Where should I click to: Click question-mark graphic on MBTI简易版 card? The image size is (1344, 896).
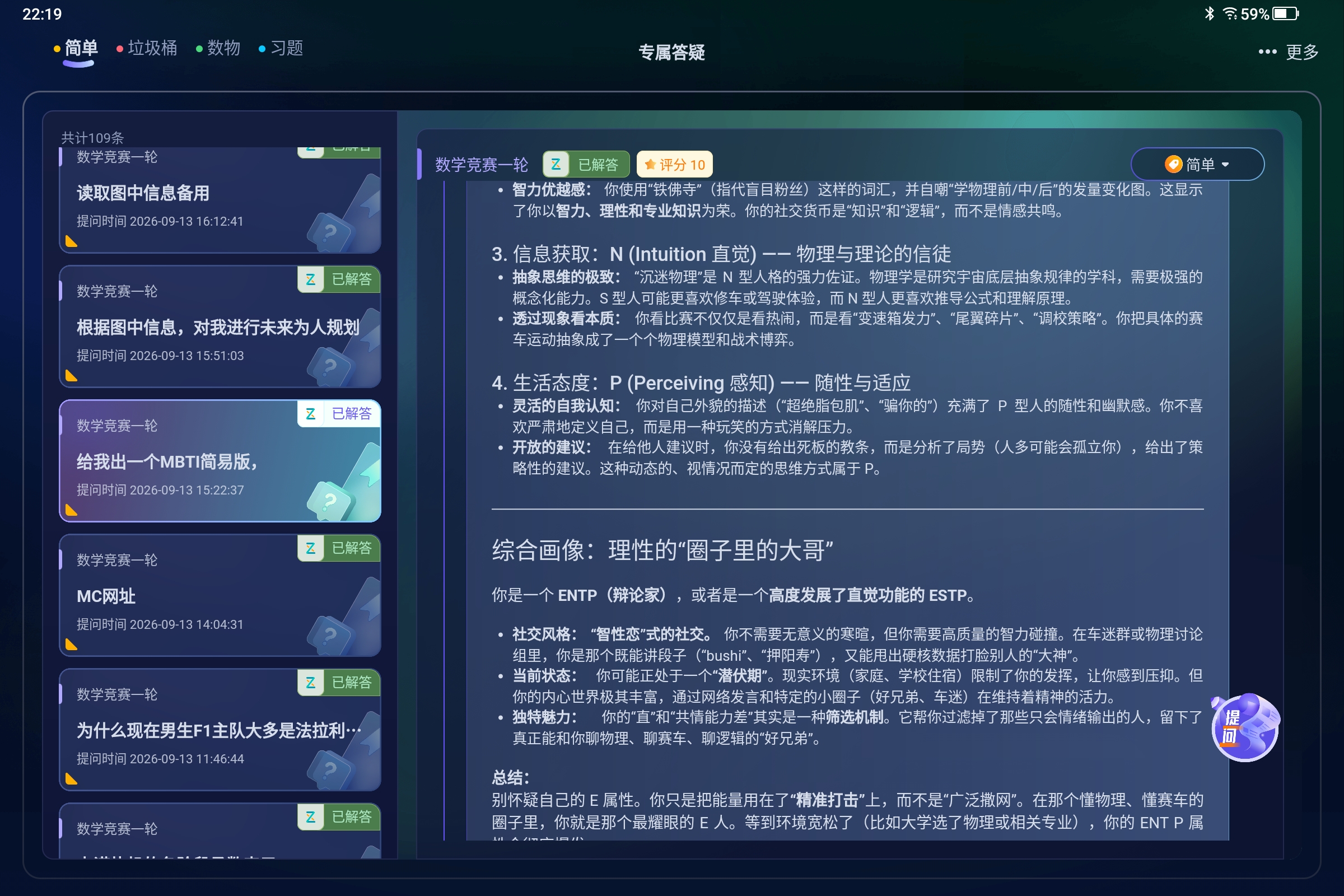click(330, 501)
